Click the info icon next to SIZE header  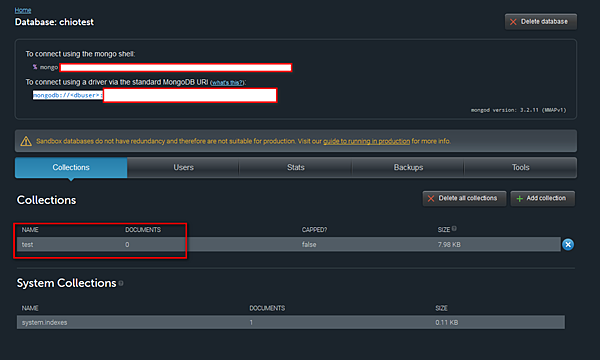(x=454, y=229)
